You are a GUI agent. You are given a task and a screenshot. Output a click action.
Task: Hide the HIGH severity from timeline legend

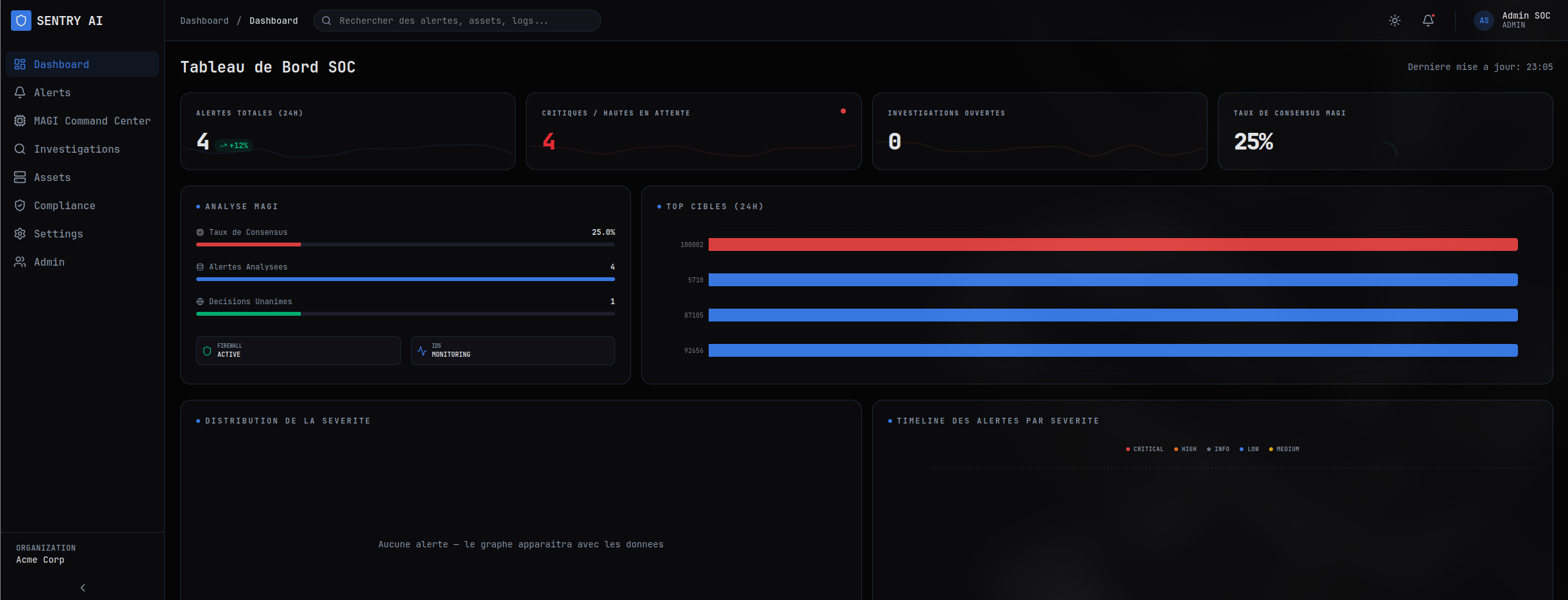pos(1185,449)
